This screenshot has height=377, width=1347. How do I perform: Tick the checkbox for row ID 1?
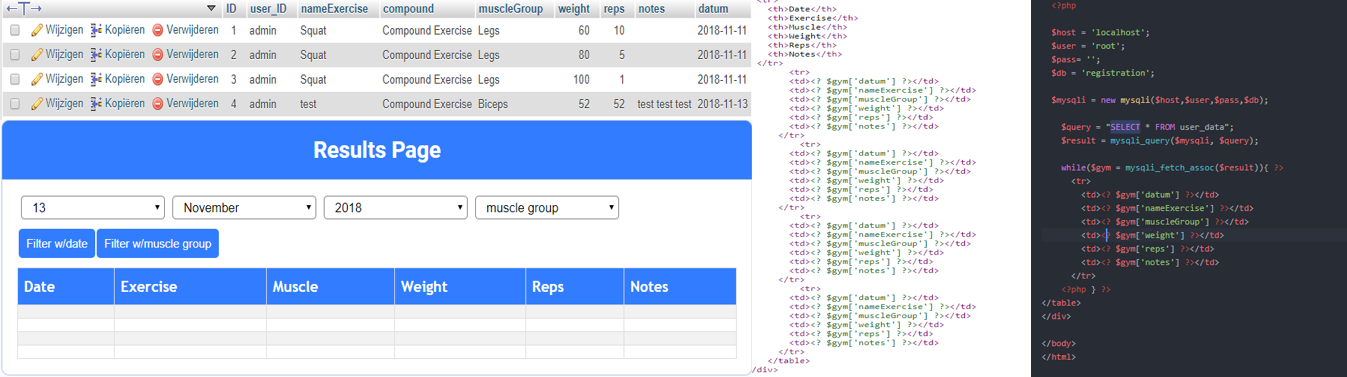pos(15,30)
